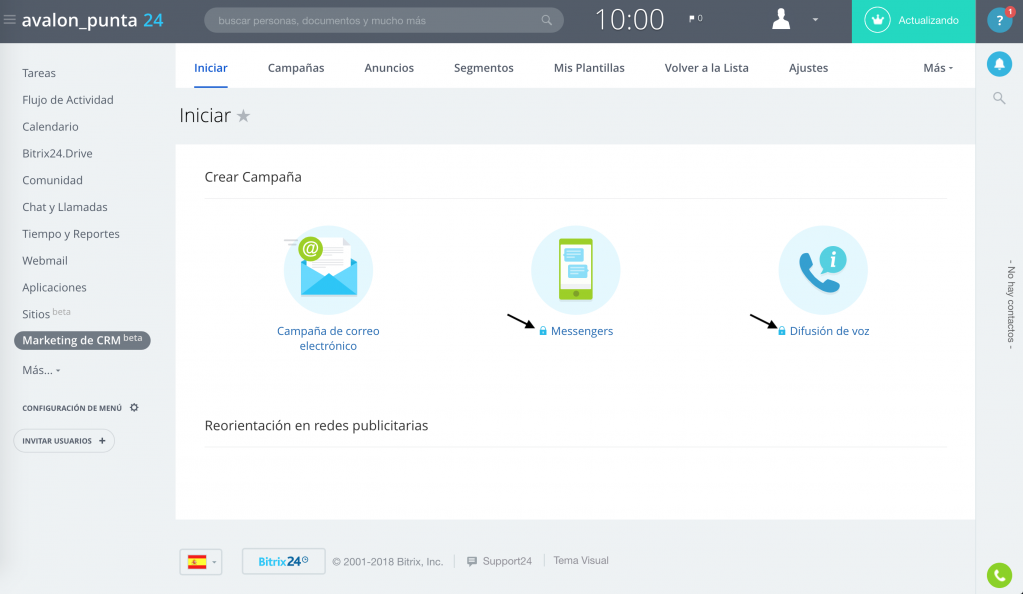Screen dimensions: 1023x594
Task: Open Webmail in the sidebar
Action: (x=45, y=260)
